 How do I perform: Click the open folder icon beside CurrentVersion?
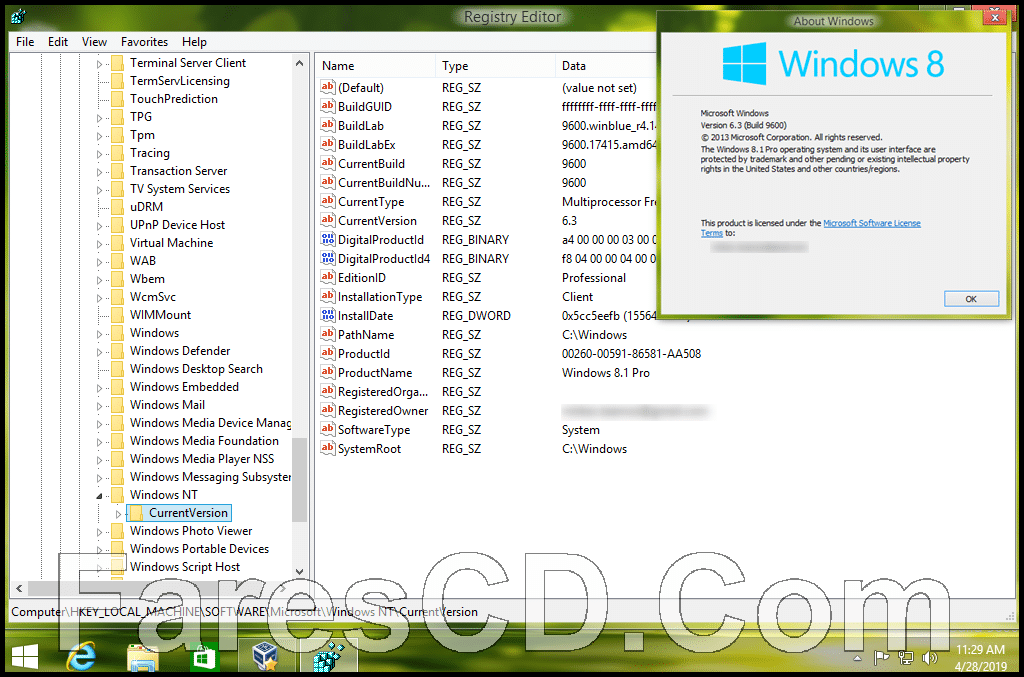[x=136, y=513]
